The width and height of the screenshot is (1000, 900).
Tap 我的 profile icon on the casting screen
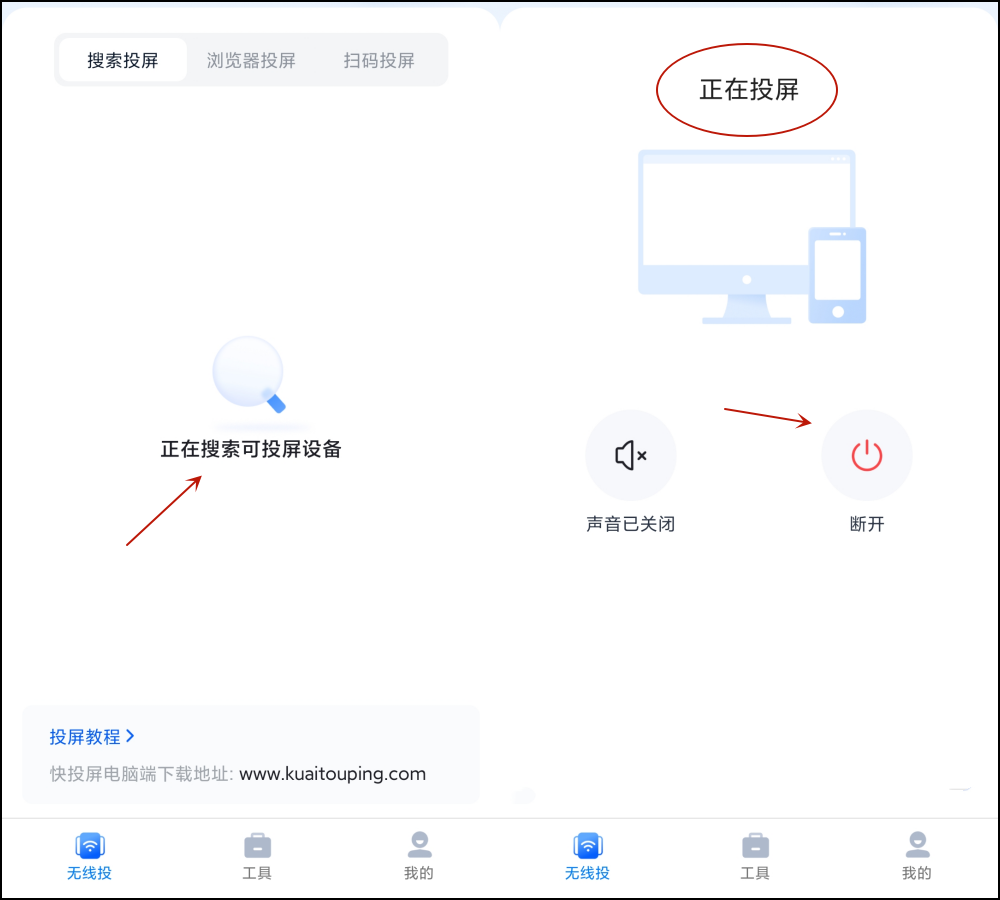point(917,846)
